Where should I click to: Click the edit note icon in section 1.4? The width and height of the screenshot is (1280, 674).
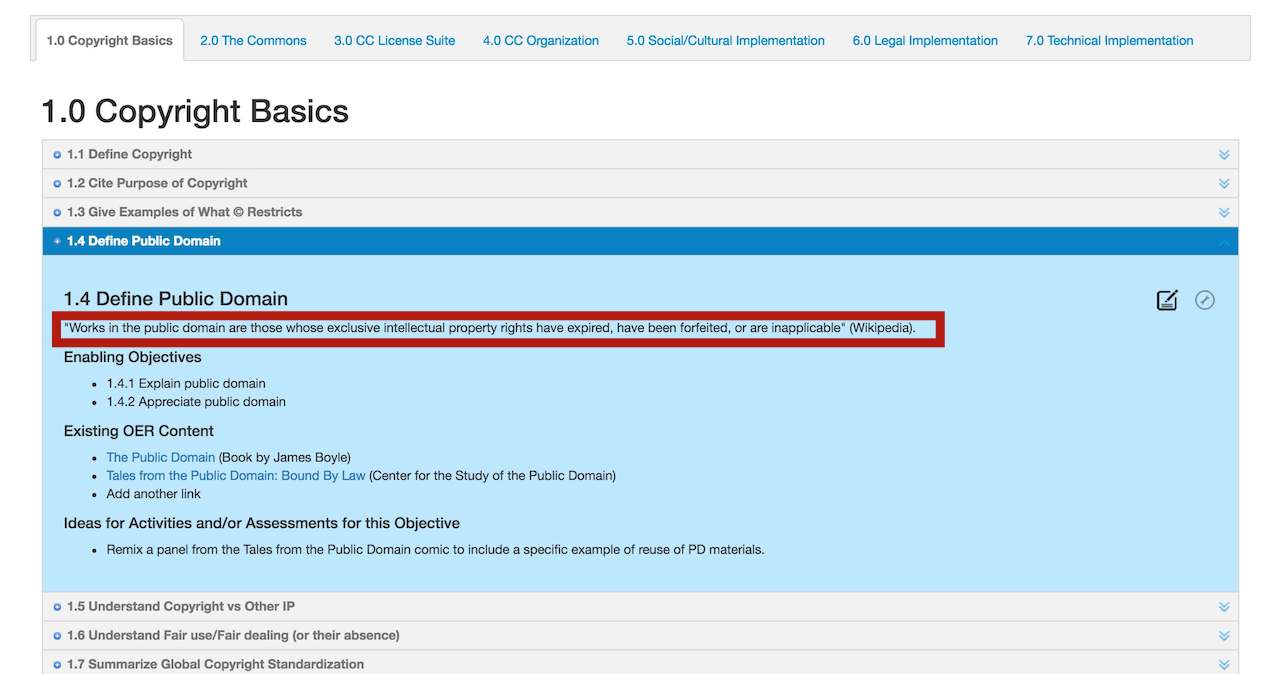(1166, 300)
